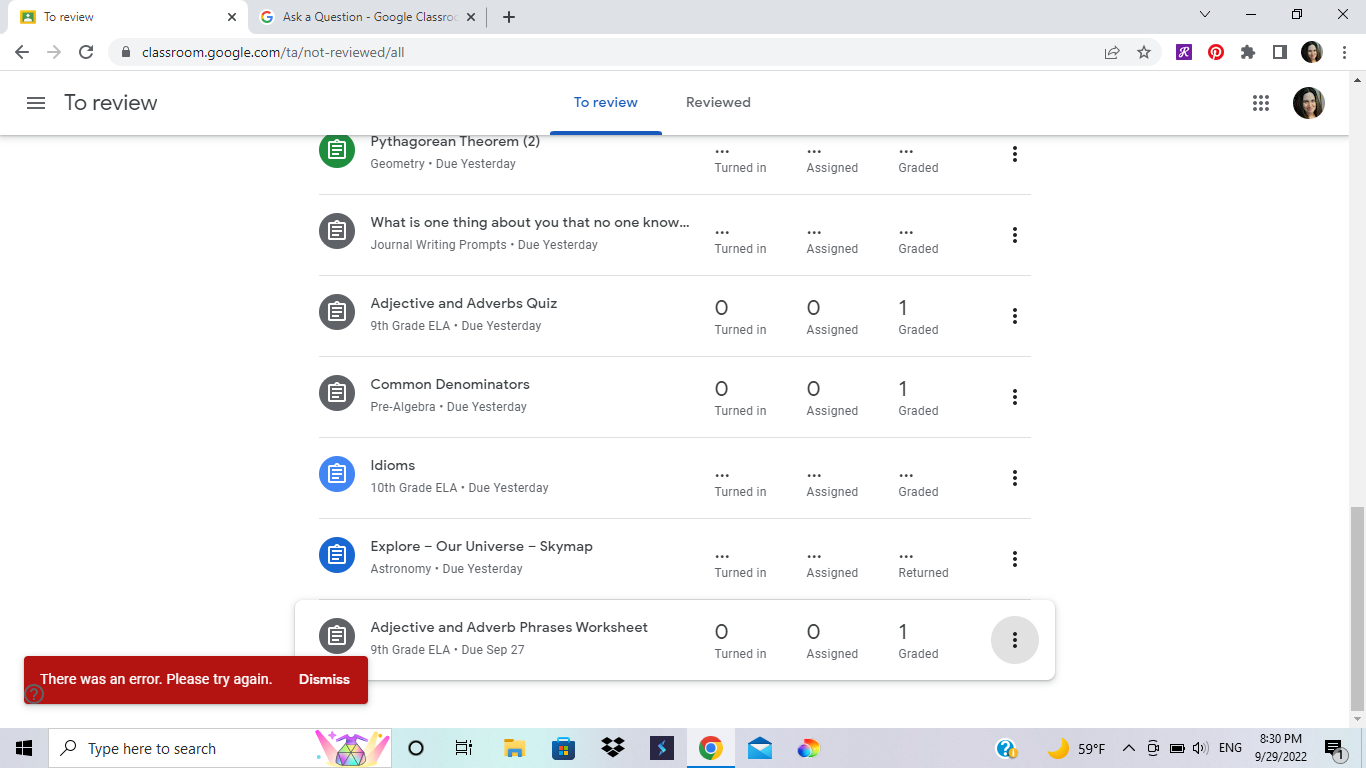Open the Idioms assignment
The width and height of the screenshot is (1366, 768).
click(x=393, y=465)
